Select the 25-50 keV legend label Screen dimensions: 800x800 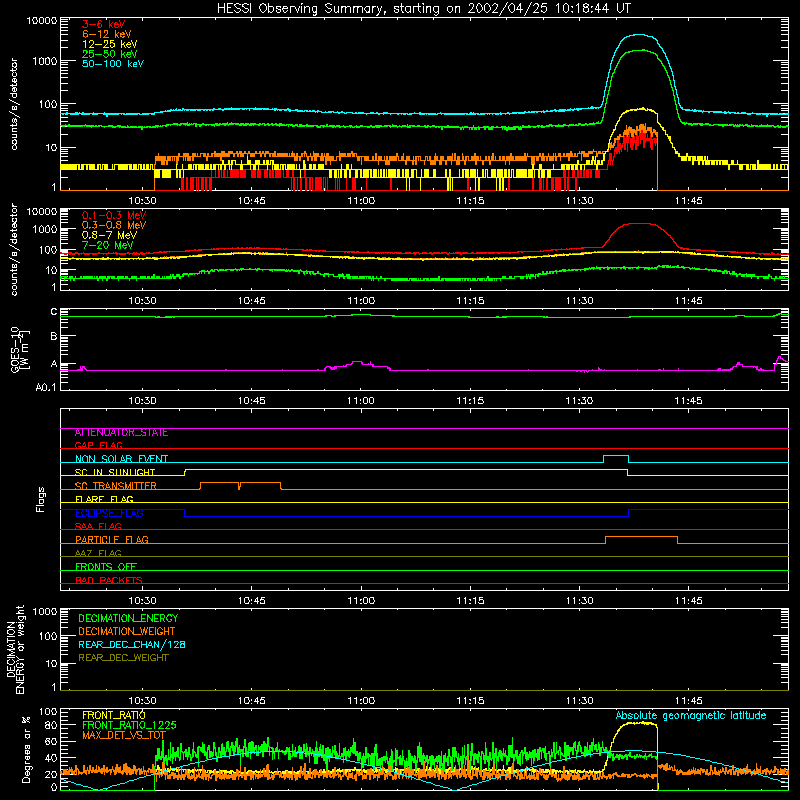point(110,54)
